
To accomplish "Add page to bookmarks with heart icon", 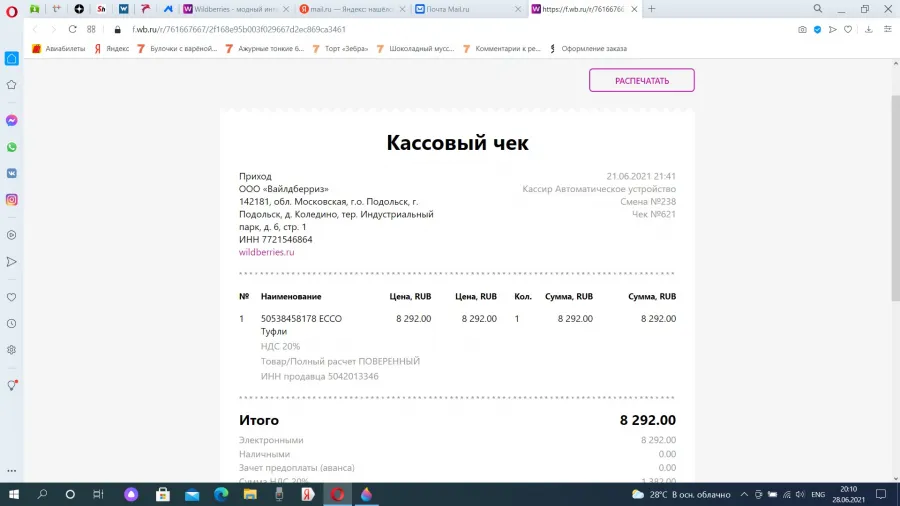I will point(848,29).
